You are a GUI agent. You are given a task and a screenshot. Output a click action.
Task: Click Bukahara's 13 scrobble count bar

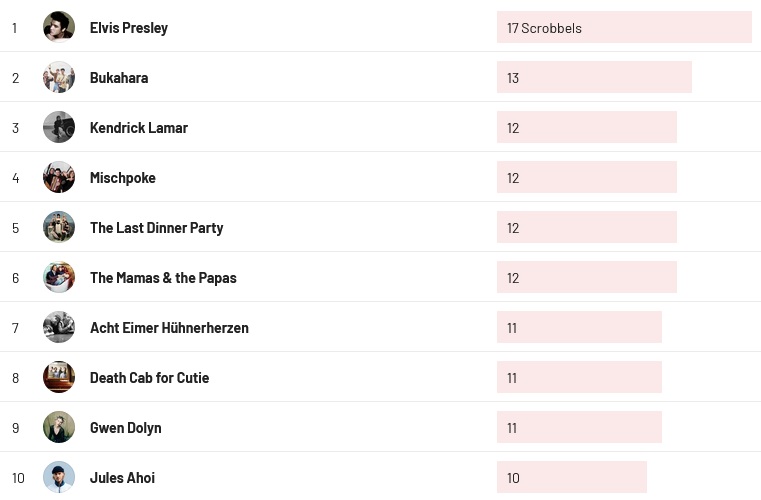coord(594,78)
